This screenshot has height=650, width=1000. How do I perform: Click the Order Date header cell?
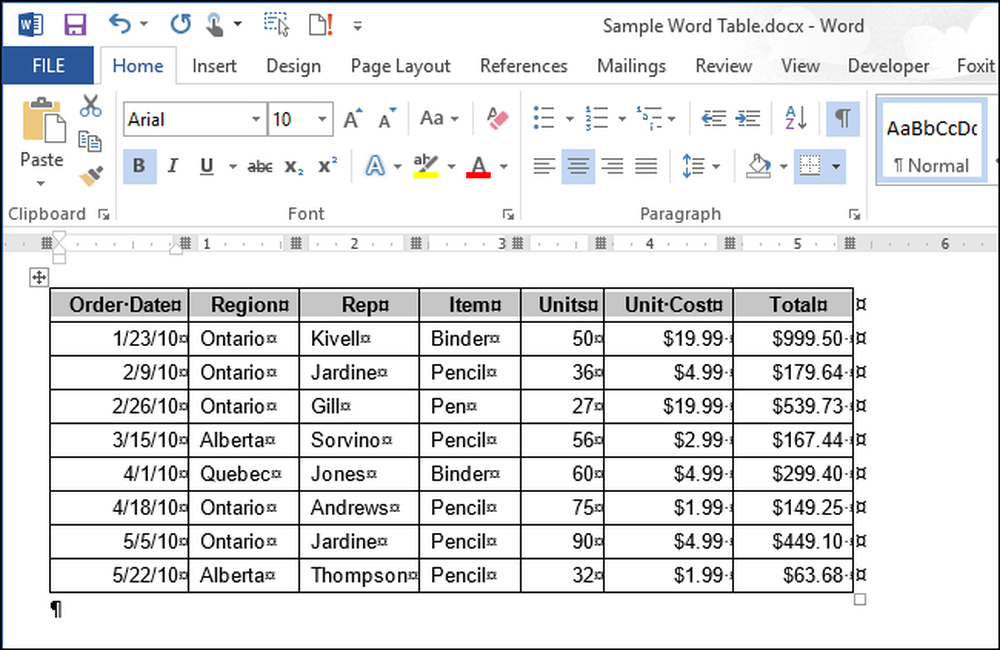[x=119, y=305]
